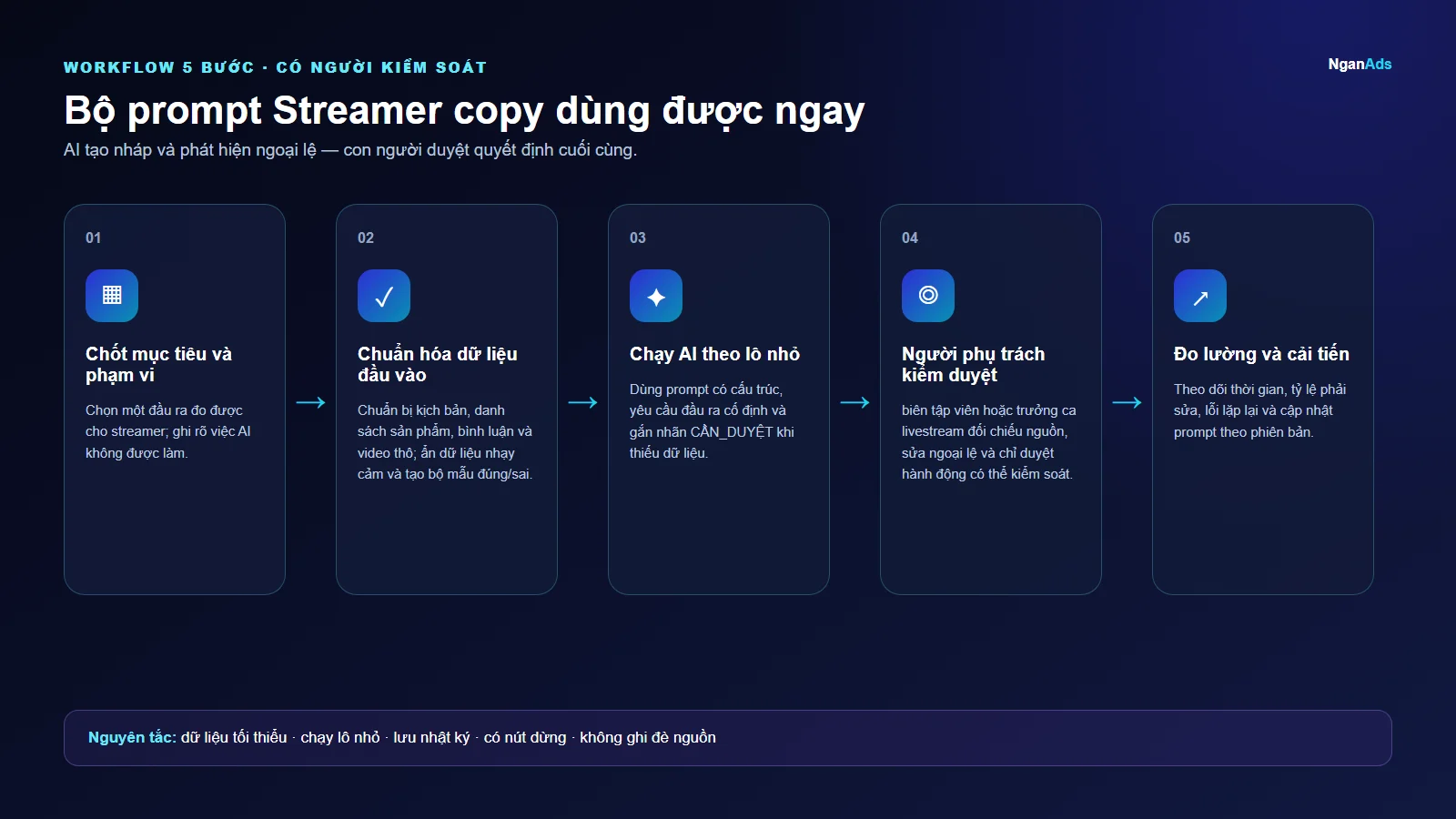Viewport: 1456px width, 819px height.
Task: Click the main title 'Bộ prompt Streamer copy dùng được ngay'
Action: coord(464,111)
